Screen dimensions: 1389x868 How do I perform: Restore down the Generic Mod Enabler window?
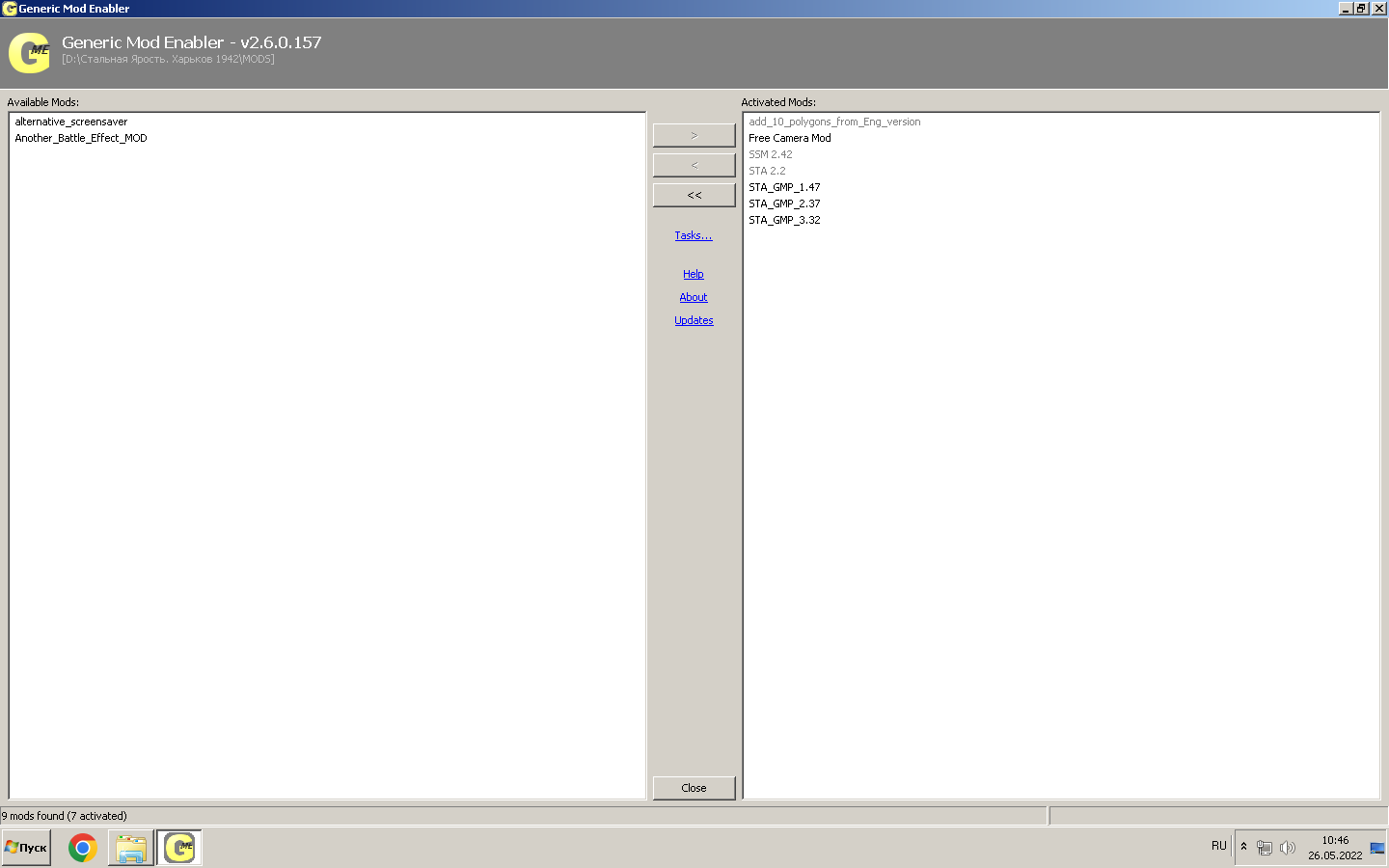click(1361, 9)
